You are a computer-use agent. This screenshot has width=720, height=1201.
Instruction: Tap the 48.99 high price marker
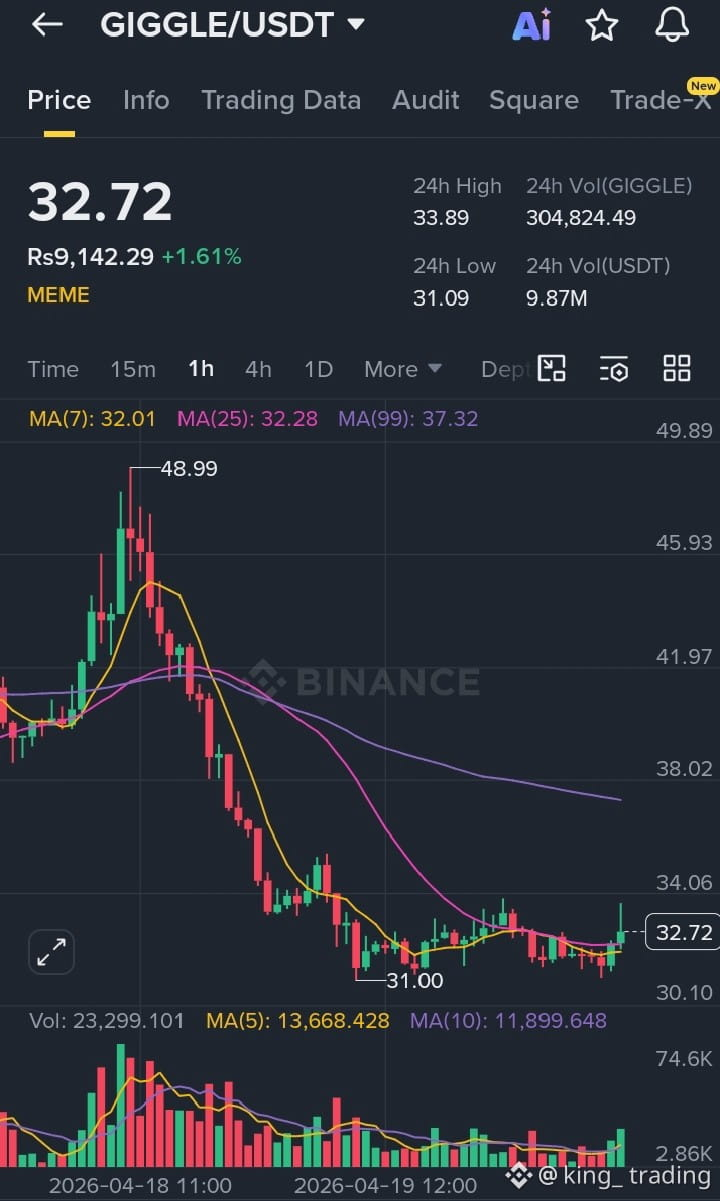(x=189, y=468)
